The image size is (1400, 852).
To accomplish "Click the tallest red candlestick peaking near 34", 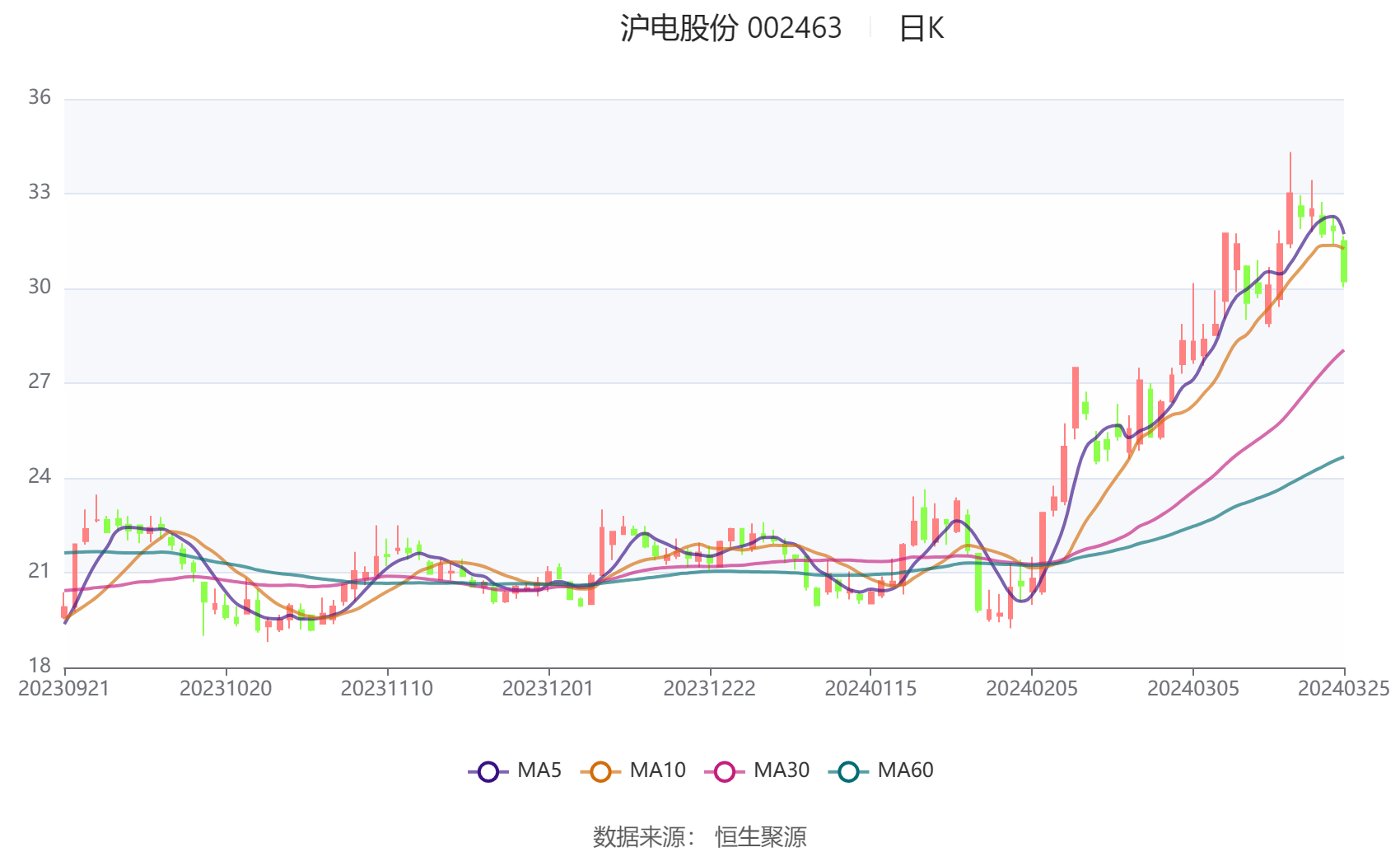I will tap(1290, 218).
